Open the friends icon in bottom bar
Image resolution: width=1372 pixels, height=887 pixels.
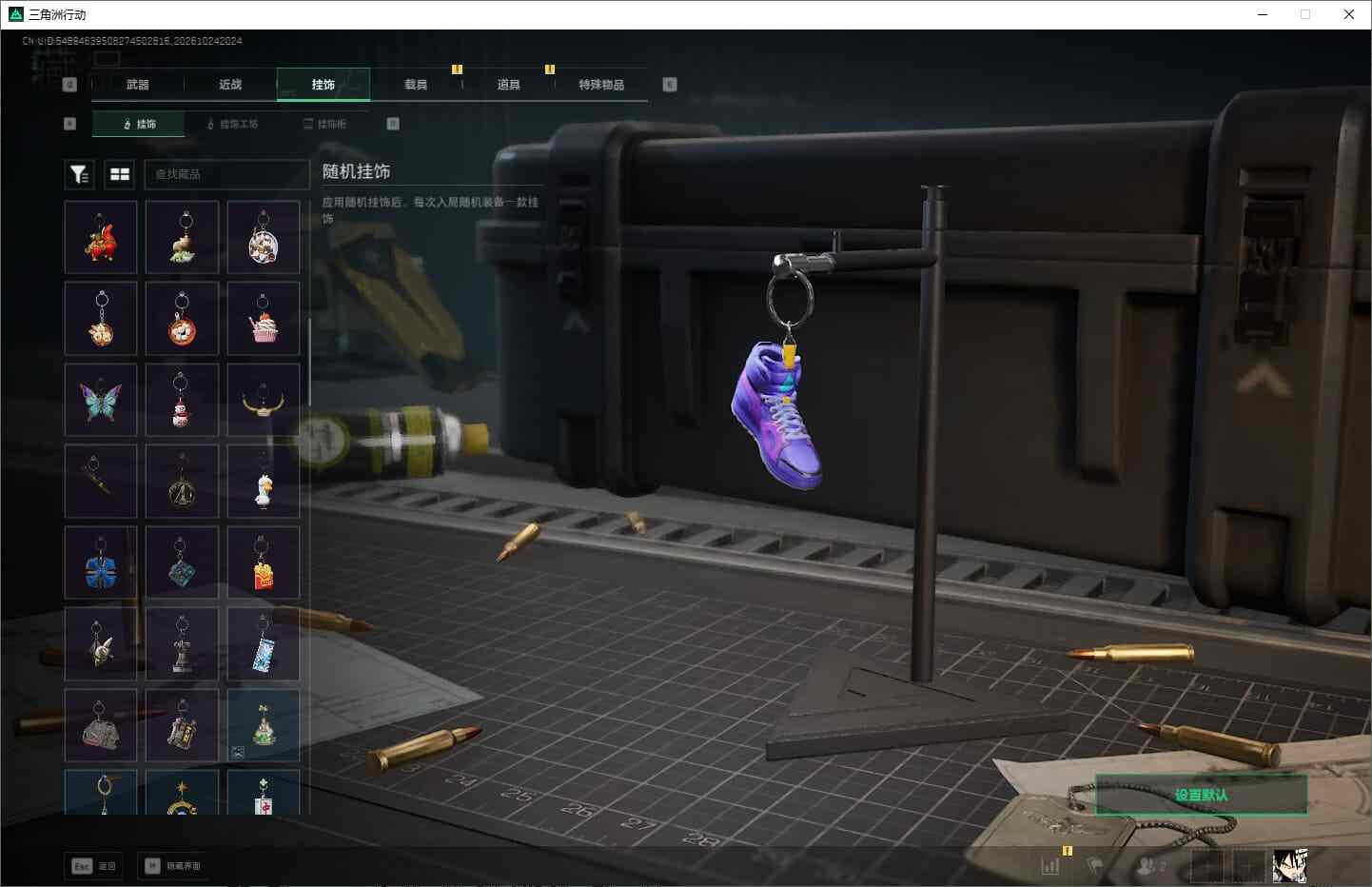[1150, 866]
